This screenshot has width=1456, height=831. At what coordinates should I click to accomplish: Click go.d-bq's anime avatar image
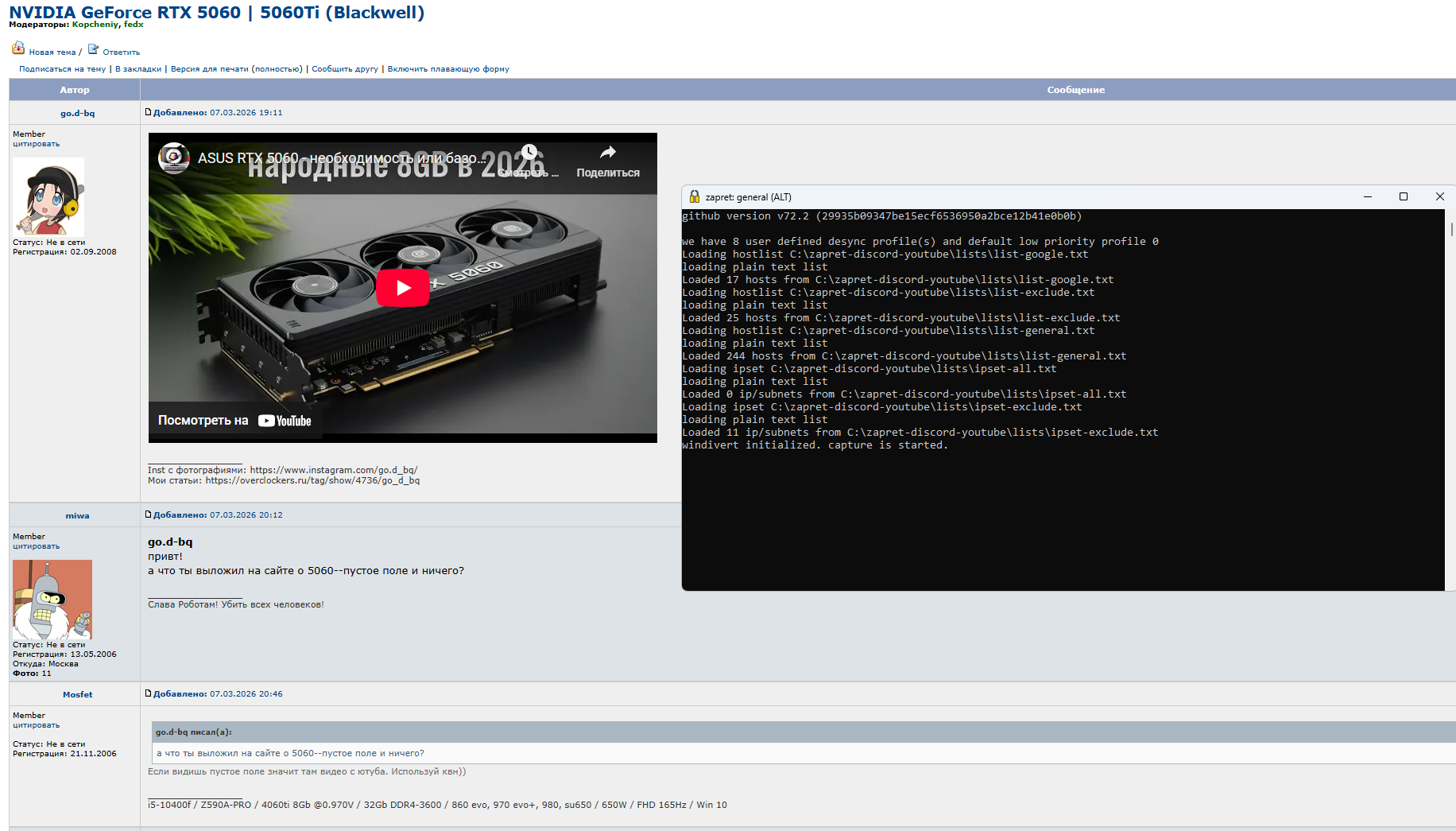pyautogui.click(x=48, y=196)
